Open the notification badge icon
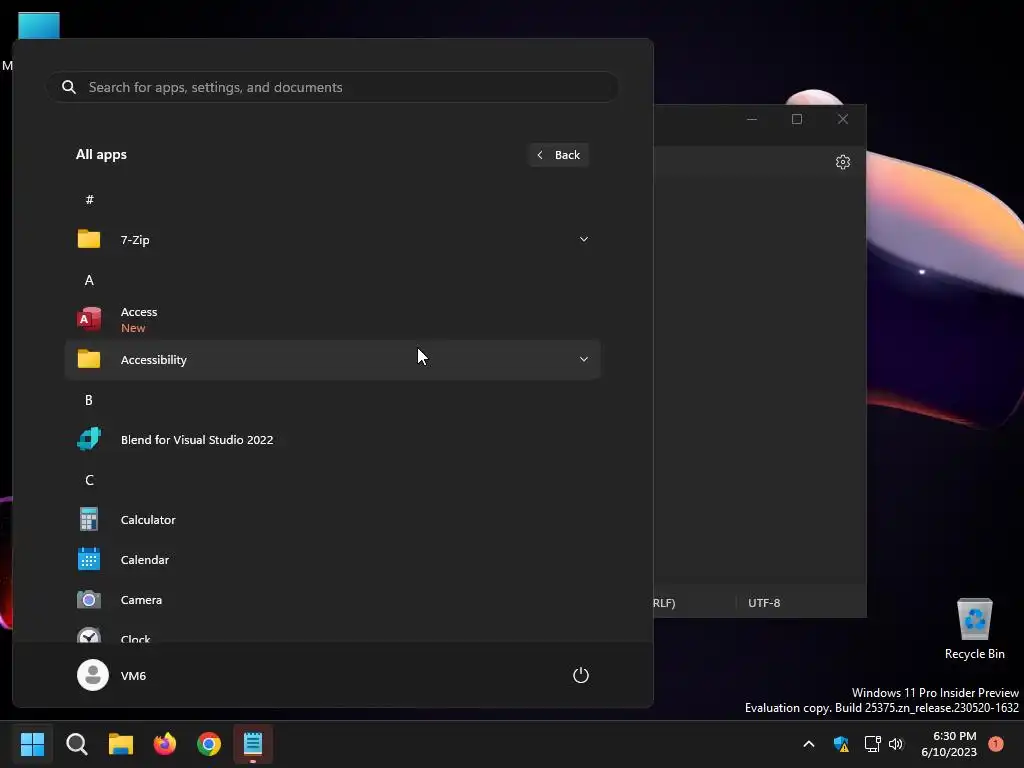 tap(995, 743)
